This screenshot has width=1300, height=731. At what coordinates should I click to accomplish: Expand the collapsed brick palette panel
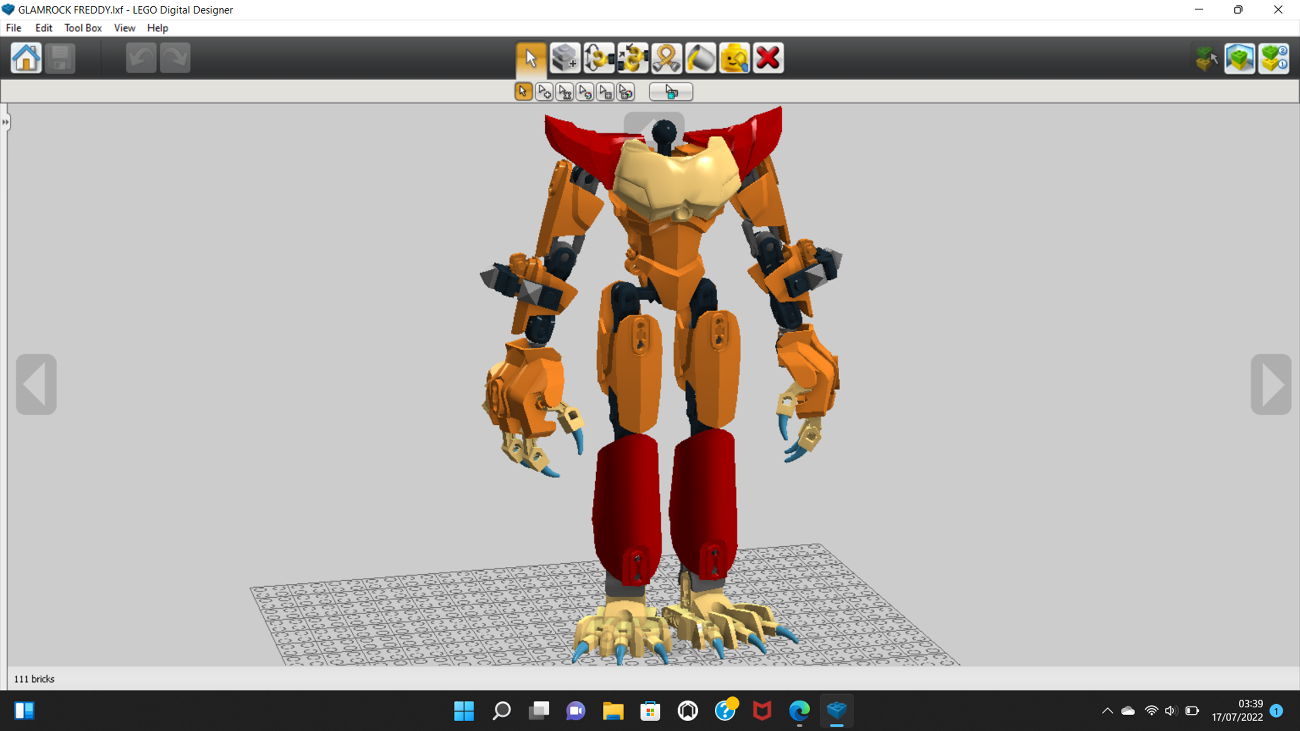click(x=5, y=122)
